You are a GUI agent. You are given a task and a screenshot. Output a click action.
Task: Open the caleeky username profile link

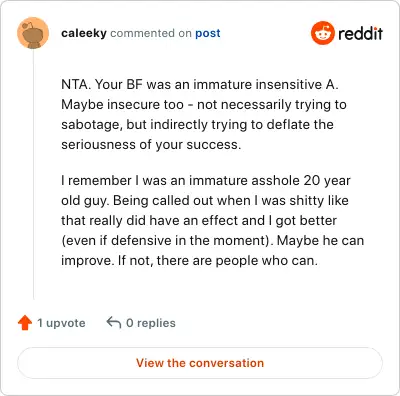(x=84, y=33)
